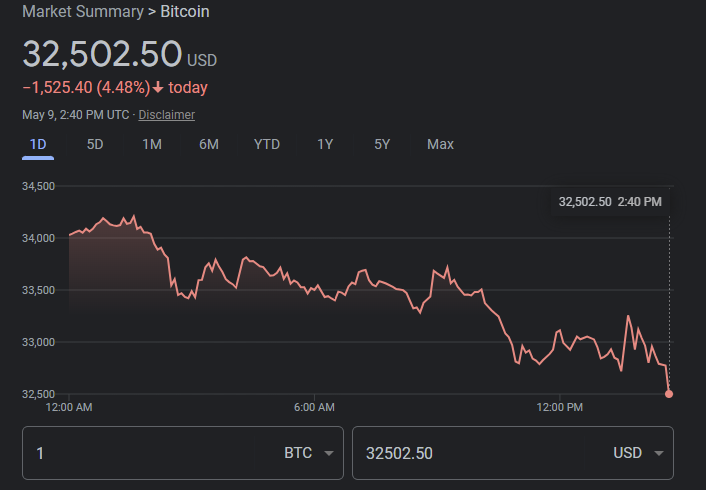Click the Bitcoin breadcrumb title
706x490 pixels.
(x=185, y=11)
